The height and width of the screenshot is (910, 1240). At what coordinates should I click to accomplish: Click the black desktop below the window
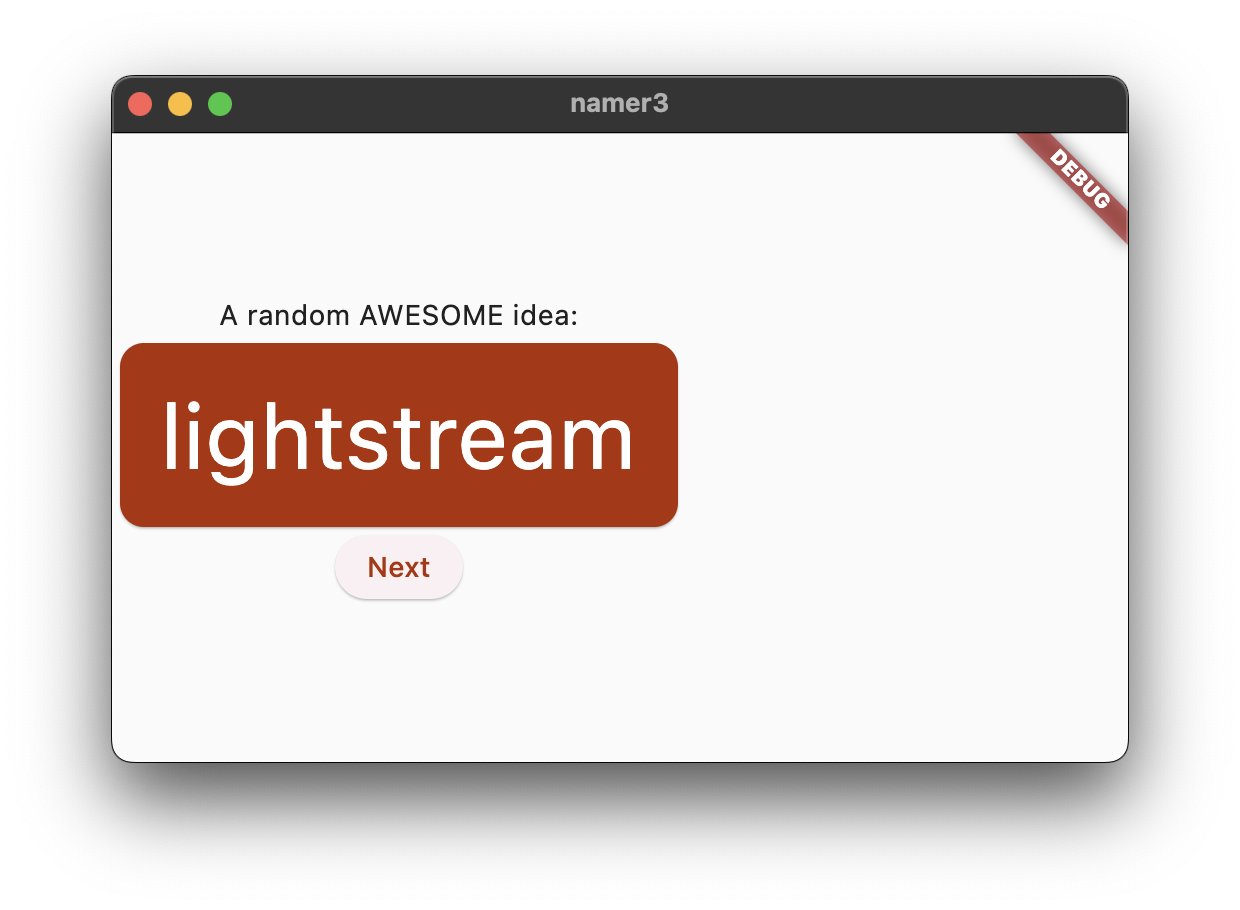click(620, 840)
